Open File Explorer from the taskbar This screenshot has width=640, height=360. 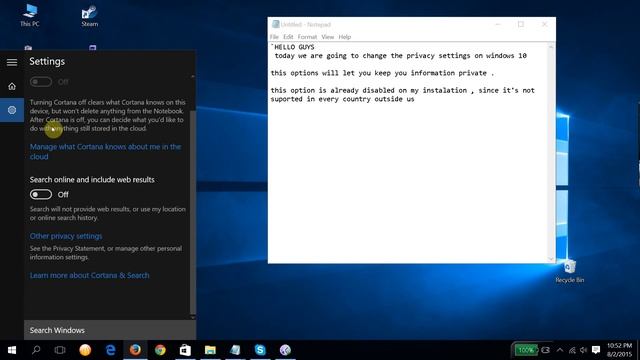(x=210, y=350)
